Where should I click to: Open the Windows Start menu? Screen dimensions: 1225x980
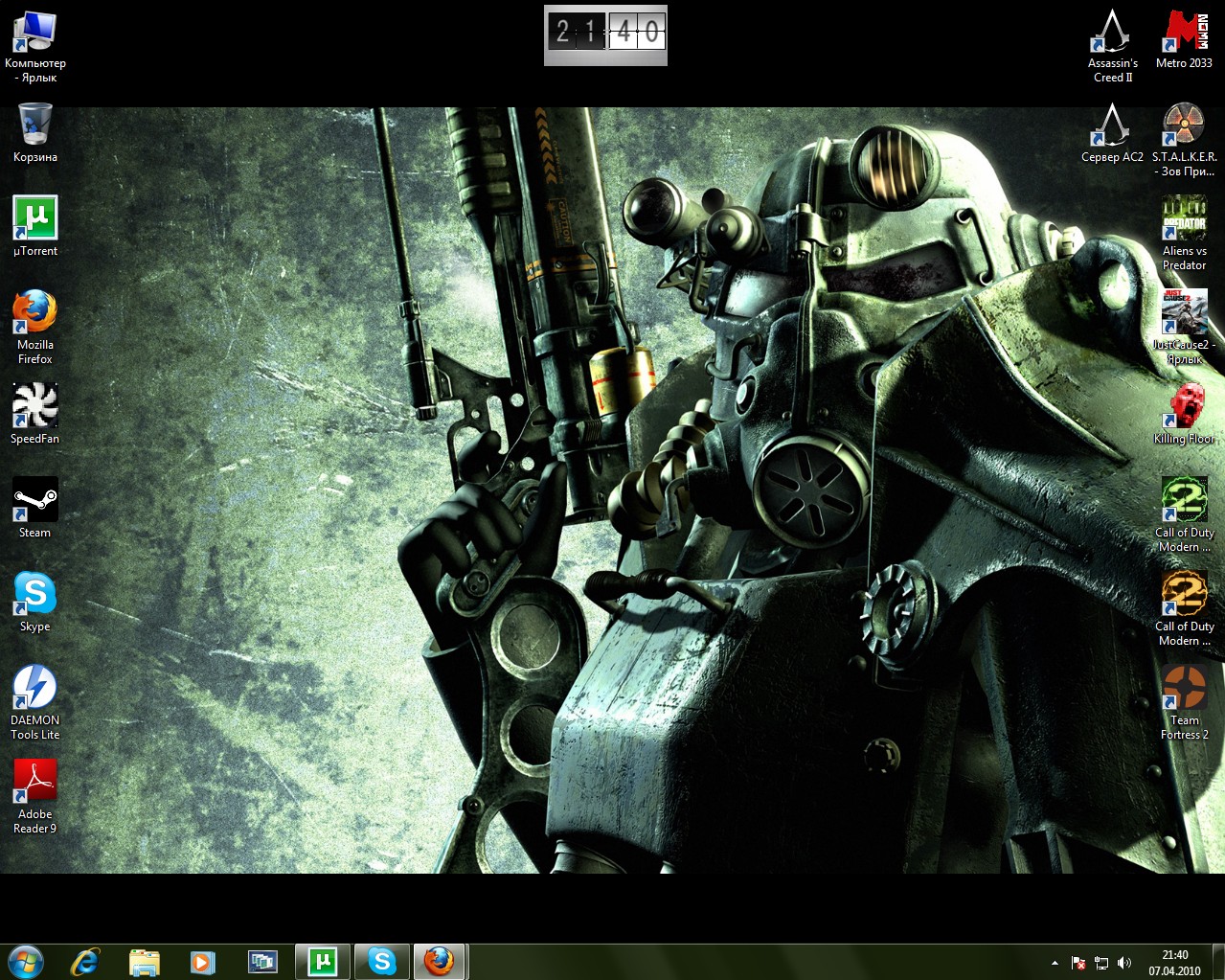26,961
